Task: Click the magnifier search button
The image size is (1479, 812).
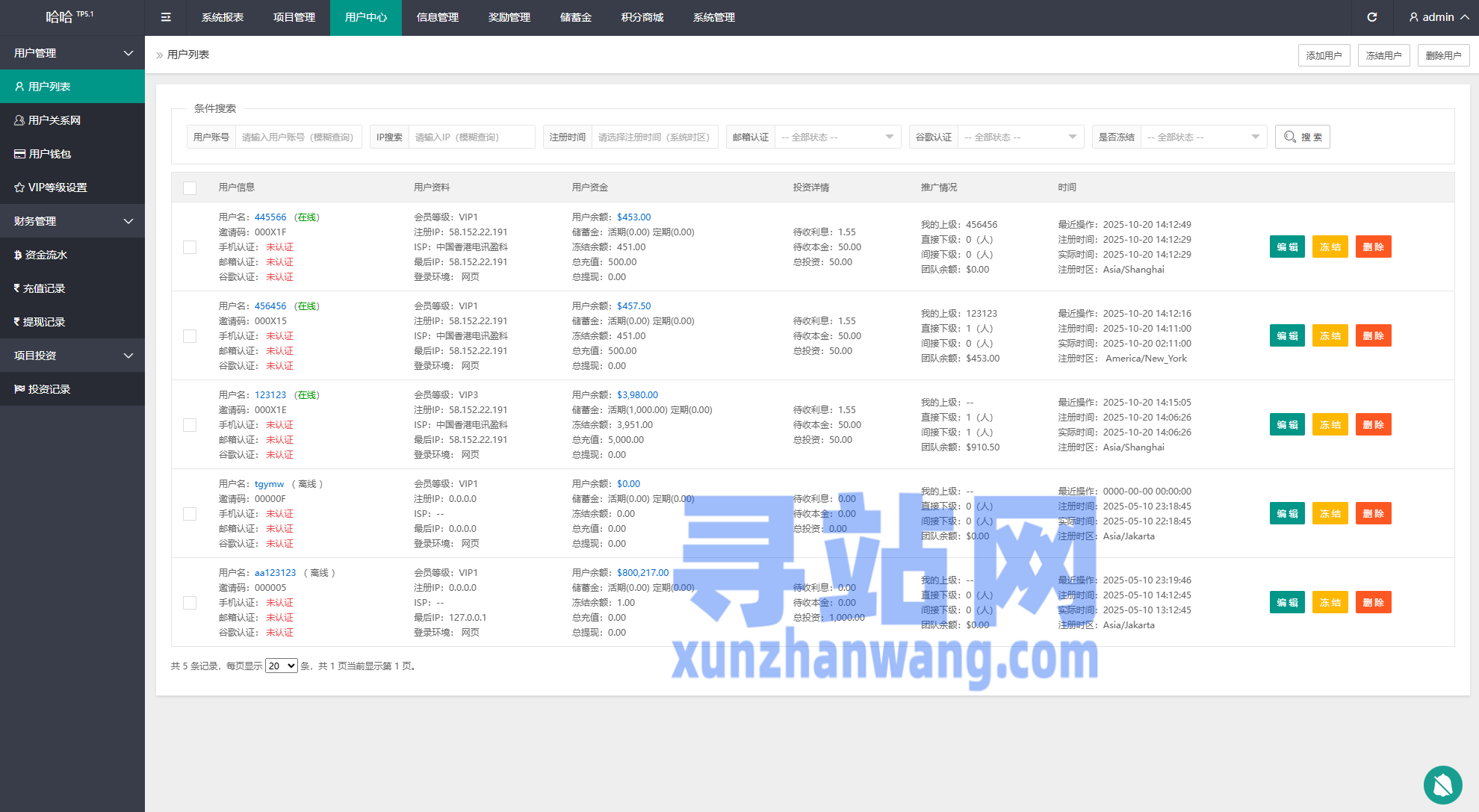Action: (1302, 137)
